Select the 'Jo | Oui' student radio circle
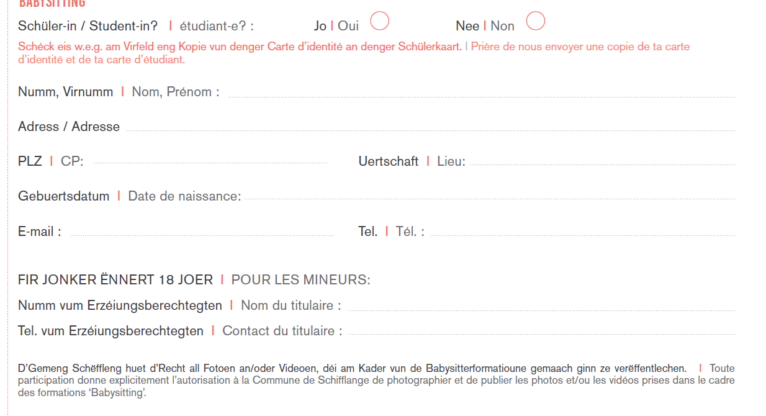The image size is (766, 416). [380, 21]
